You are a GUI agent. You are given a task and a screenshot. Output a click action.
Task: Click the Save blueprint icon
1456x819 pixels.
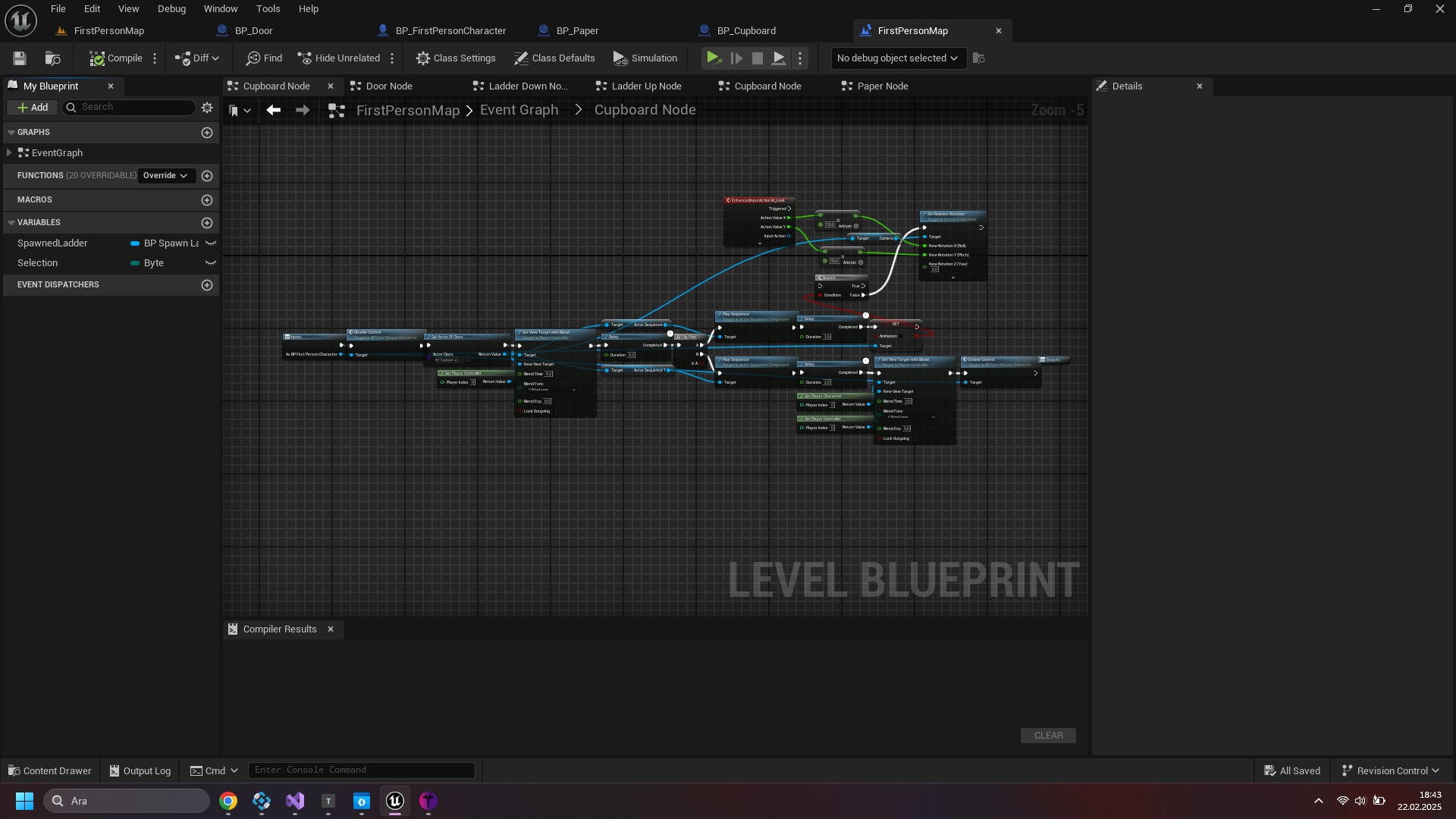(x=20, y=58)
